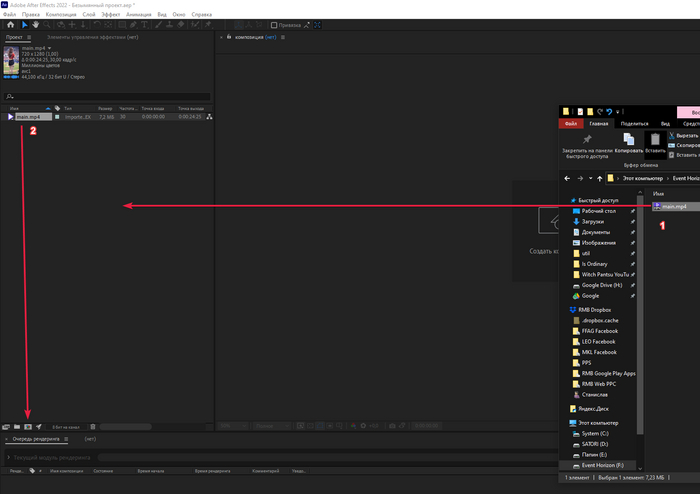Select the Zoom magnifier tool
700x494 pixels.
[x=46, y=25]
